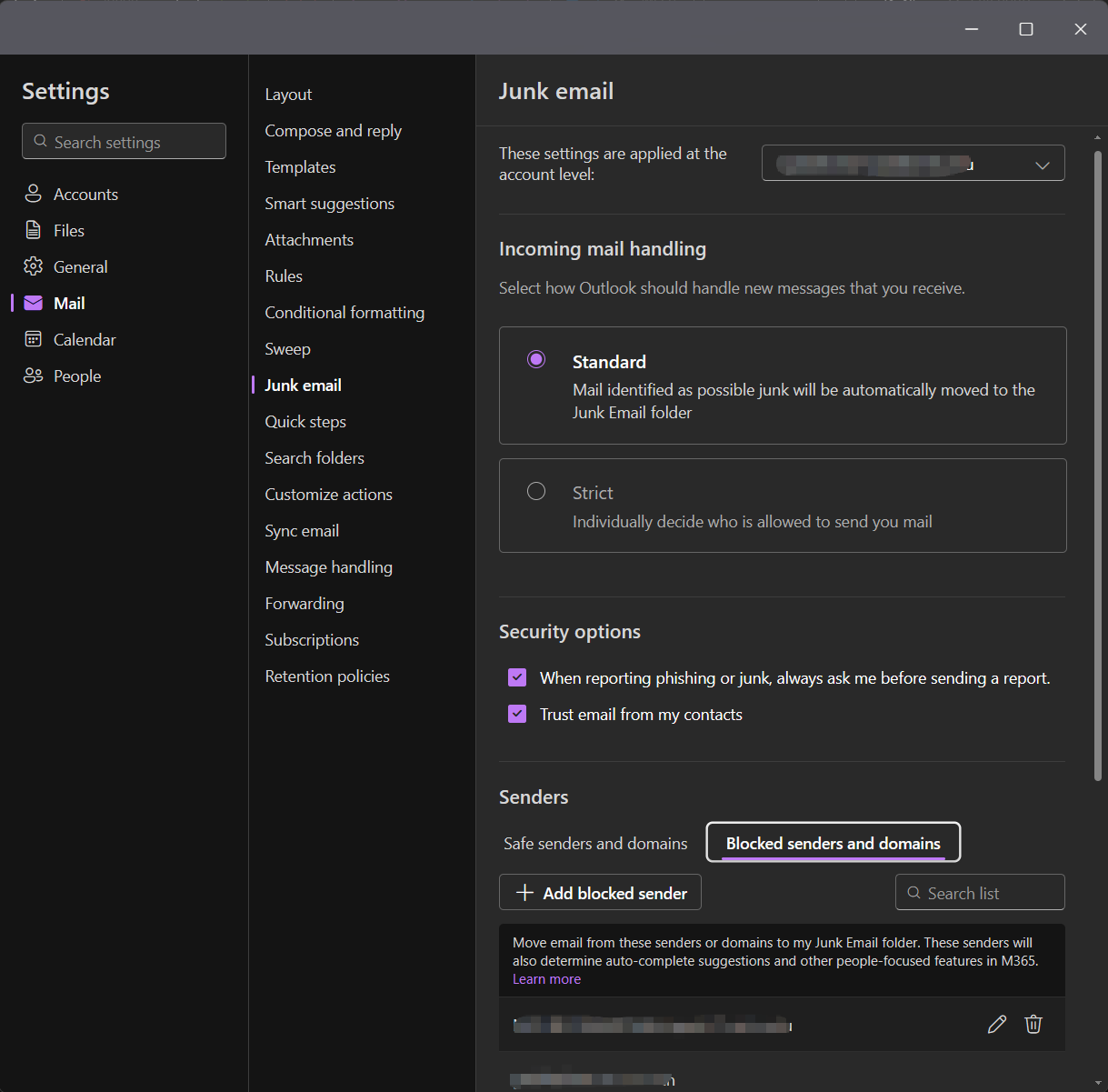Click the Calendar icon in settings sidebar
Image resolution: width=1108 pixels, height=1092 pixels.
click(x=34, y=339)
